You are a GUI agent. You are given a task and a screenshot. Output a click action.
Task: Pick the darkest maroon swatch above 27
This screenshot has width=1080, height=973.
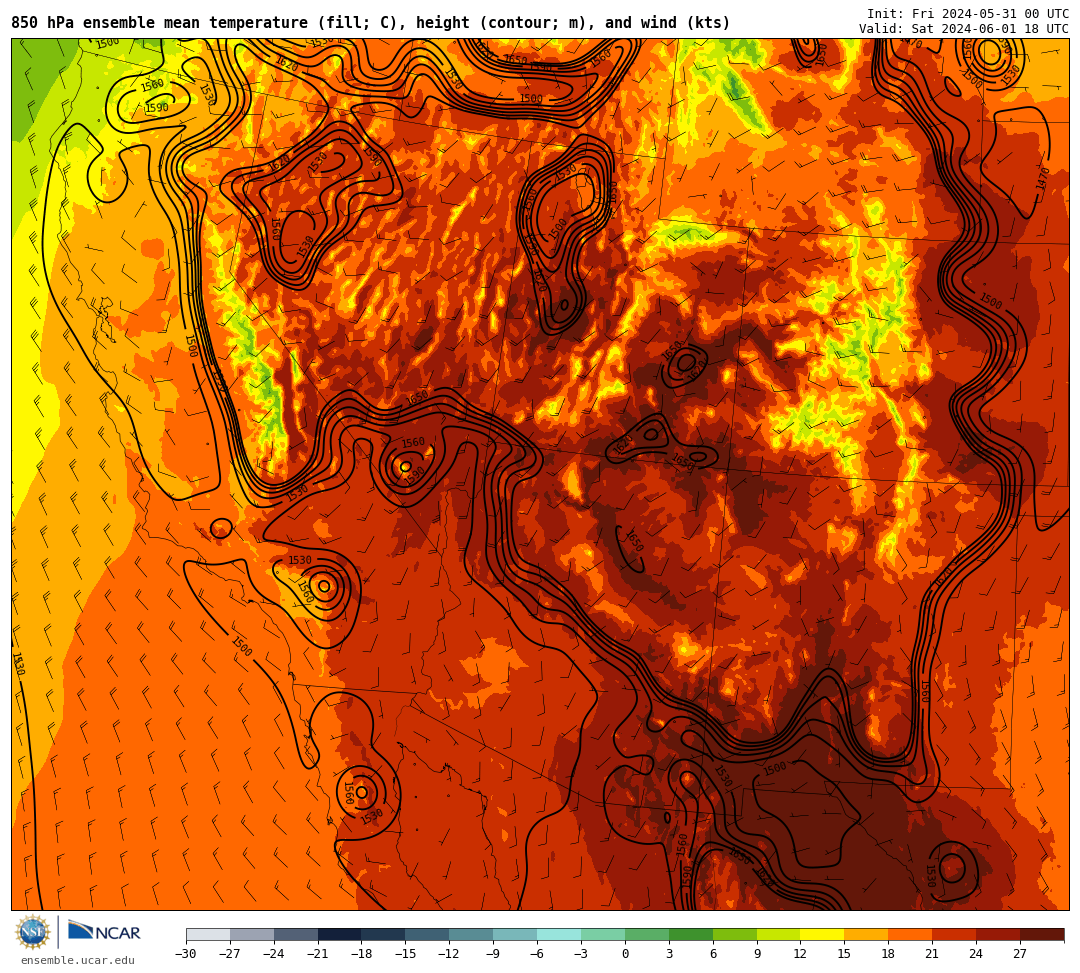[x=1042, y=934]
